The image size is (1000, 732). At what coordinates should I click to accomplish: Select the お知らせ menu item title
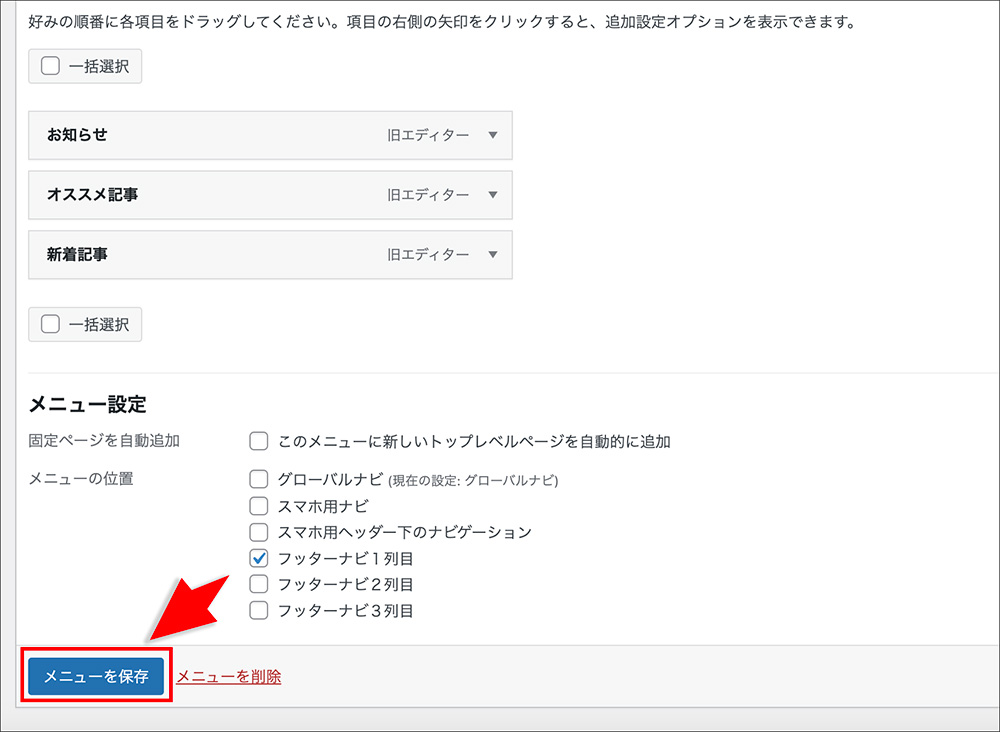point(77,135)
